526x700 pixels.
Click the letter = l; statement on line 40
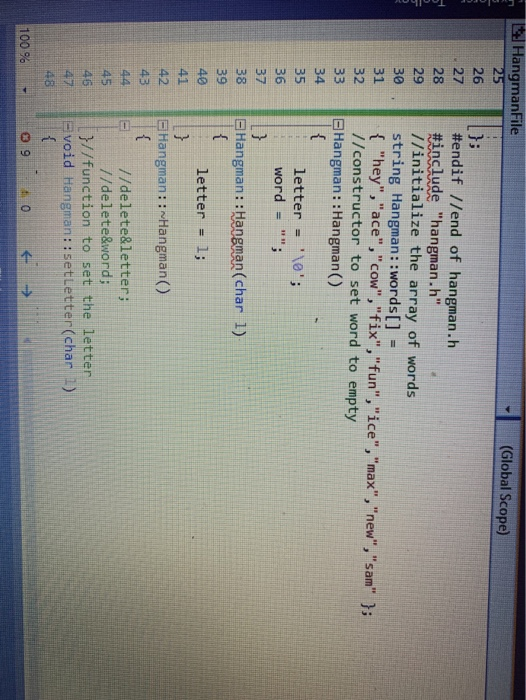coord(202,216)
